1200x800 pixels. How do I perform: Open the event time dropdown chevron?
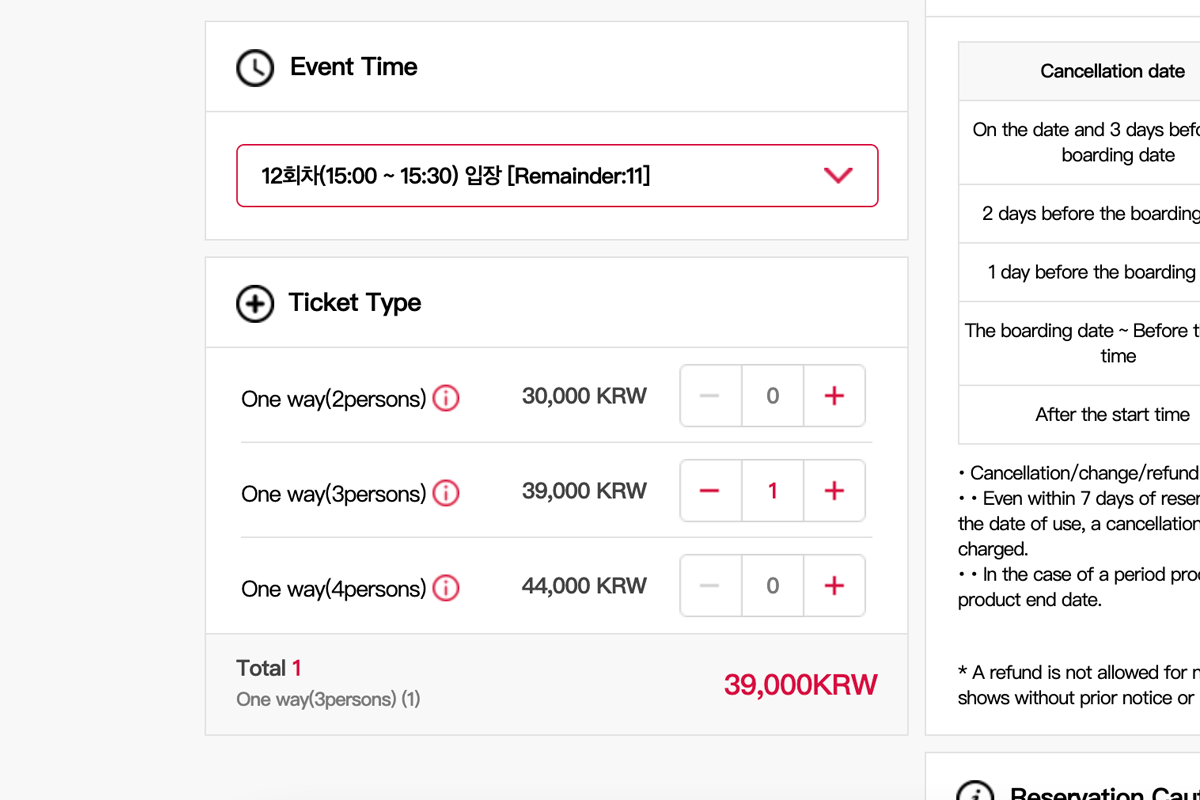click(x=837, y=176)
